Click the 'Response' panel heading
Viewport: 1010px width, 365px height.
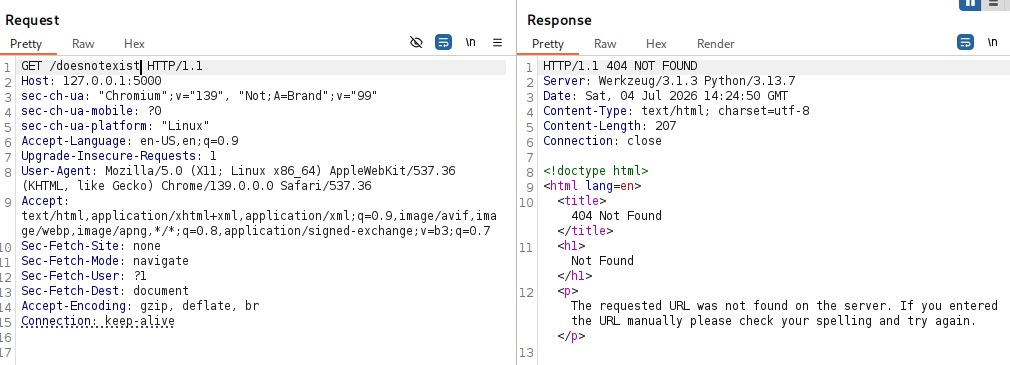coord(559,20)
